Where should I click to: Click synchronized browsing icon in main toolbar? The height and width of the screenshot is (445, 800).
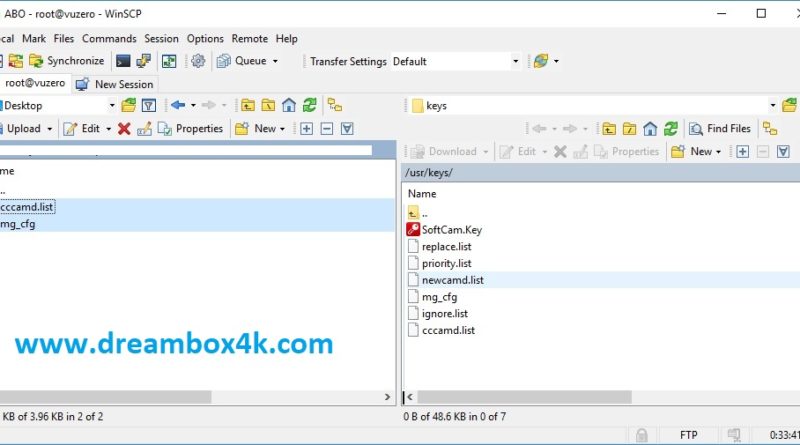(169, 61)
